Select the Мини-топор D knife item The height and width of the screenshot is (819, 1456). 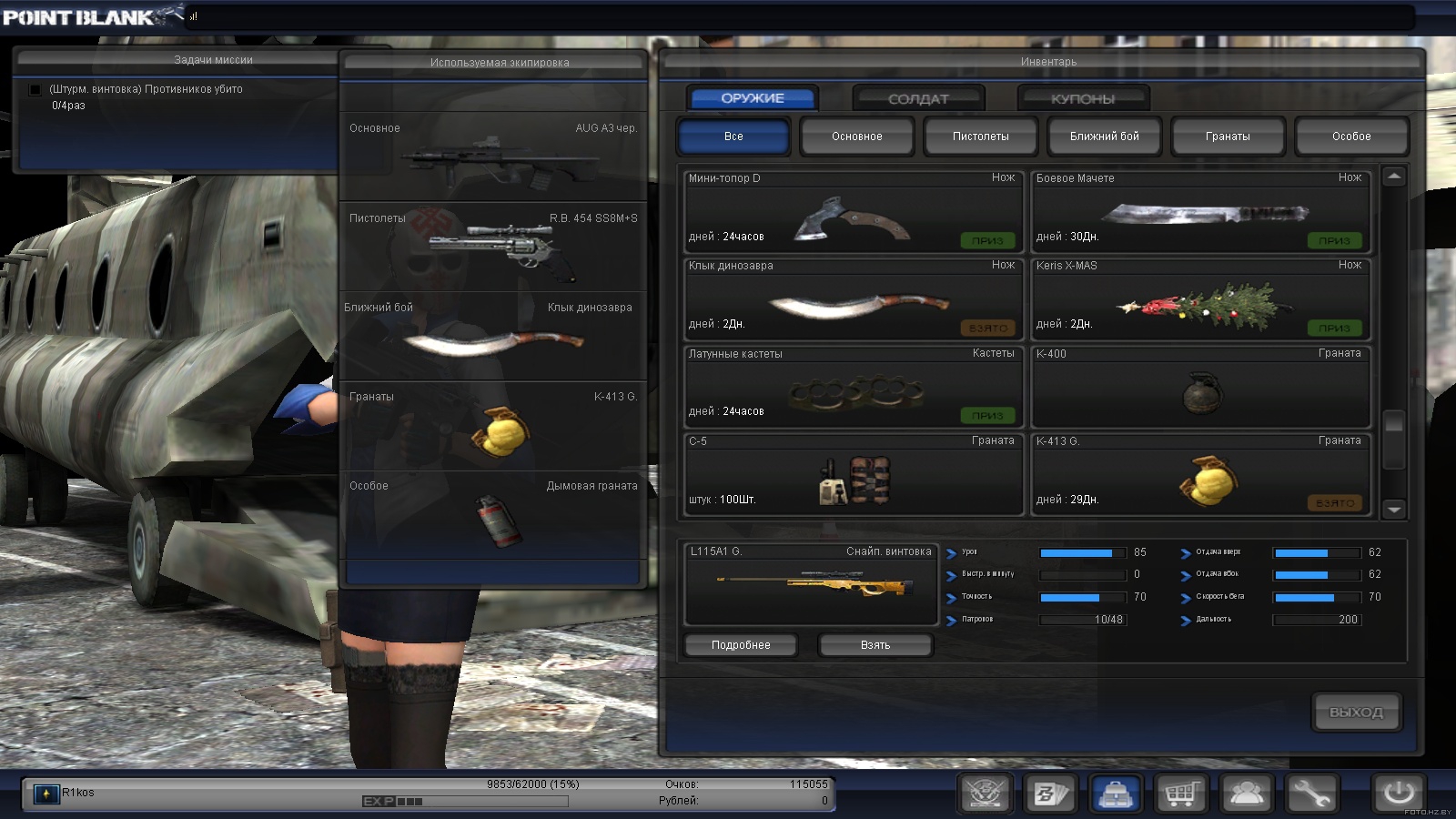pyautogui.click(x=854, y=211)
